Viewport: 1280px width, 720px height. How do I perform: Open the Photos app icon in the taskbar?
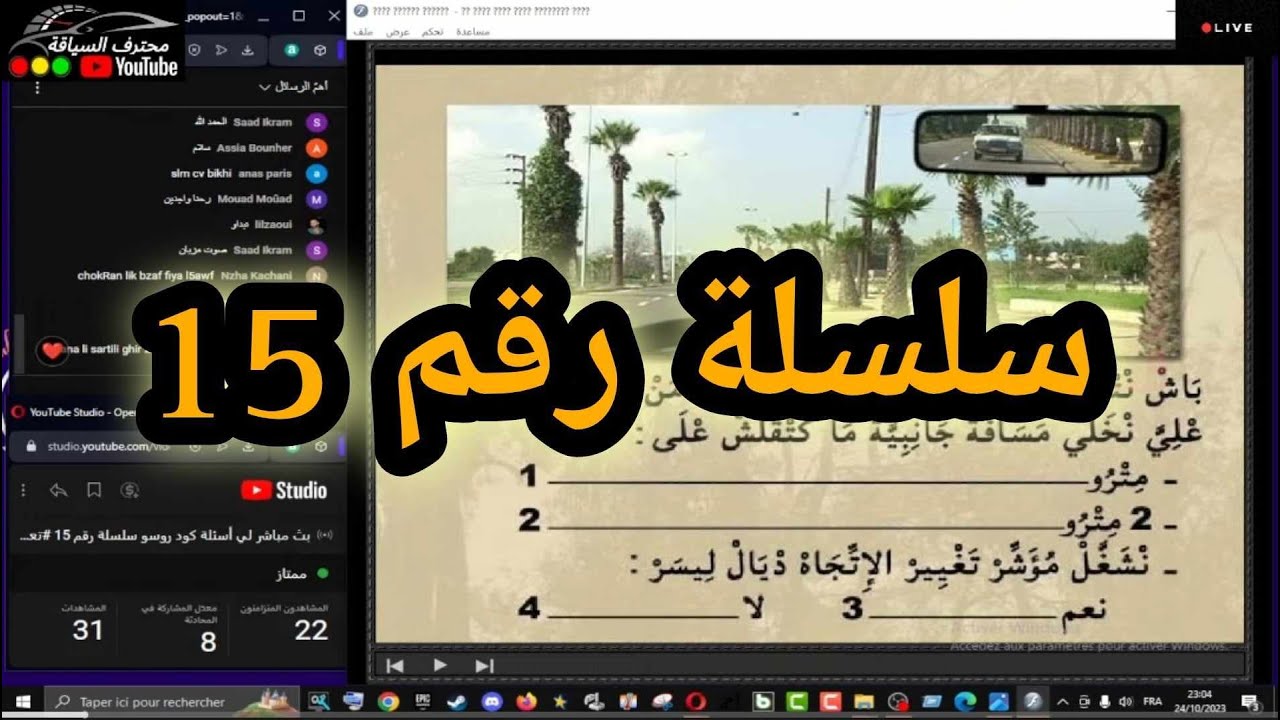point(999,702)
